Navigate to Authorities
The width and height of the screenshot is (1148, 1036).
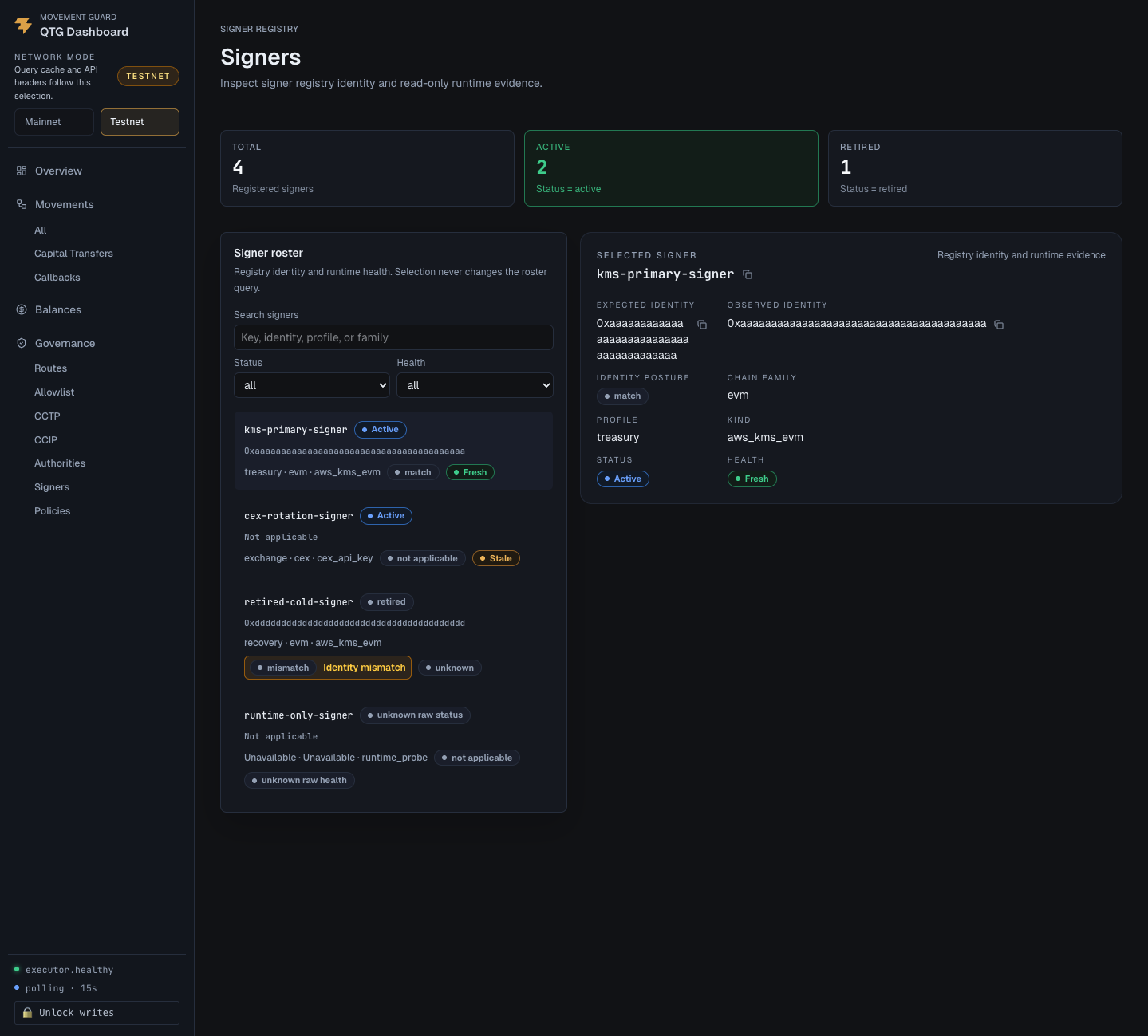60,463
